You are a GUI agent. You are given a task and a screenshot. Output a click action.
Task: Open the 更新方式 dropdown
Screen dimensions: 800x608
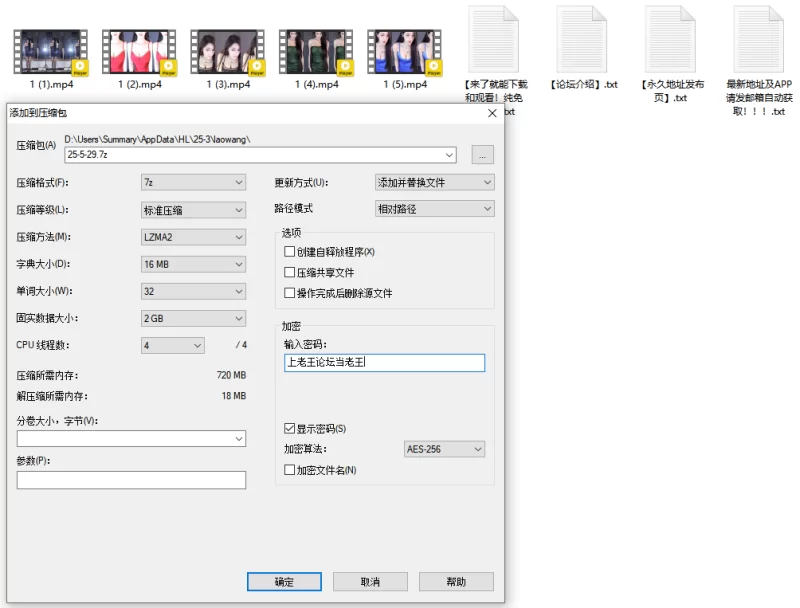pos(435,182)
